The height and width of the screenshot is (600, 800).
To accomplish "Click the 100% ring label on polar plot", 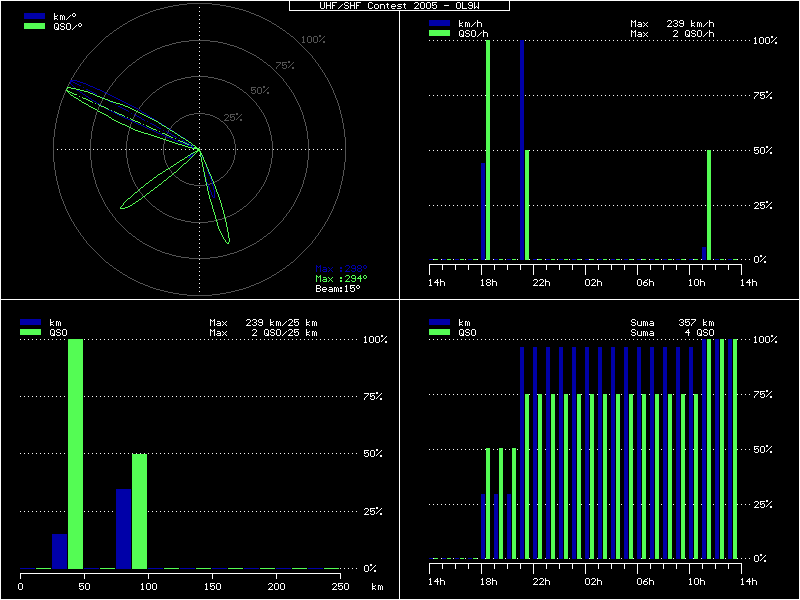I will click(x=313, y=40).
